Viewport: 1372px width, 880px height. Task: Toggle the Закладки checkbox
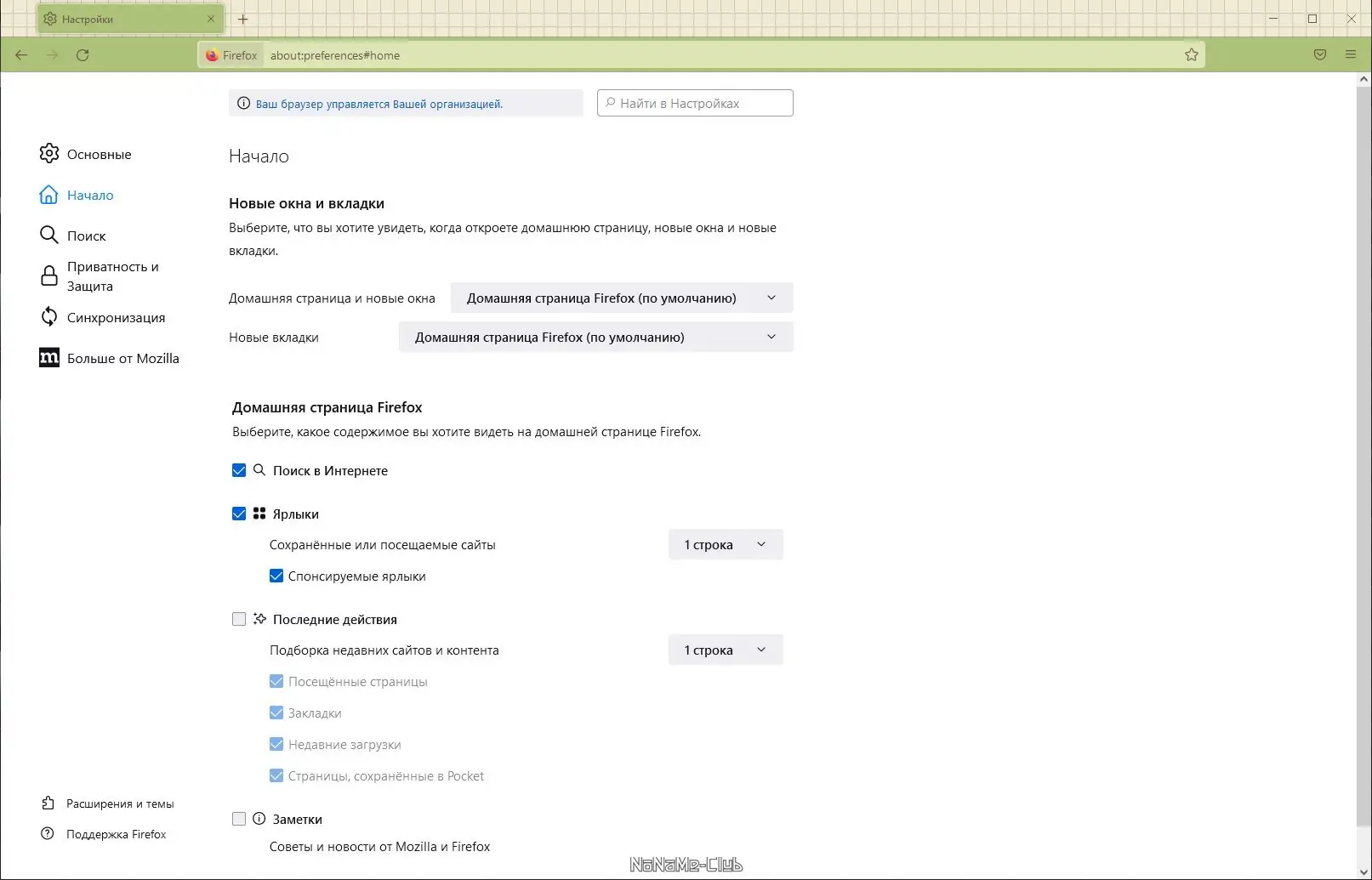pos(276,713)
